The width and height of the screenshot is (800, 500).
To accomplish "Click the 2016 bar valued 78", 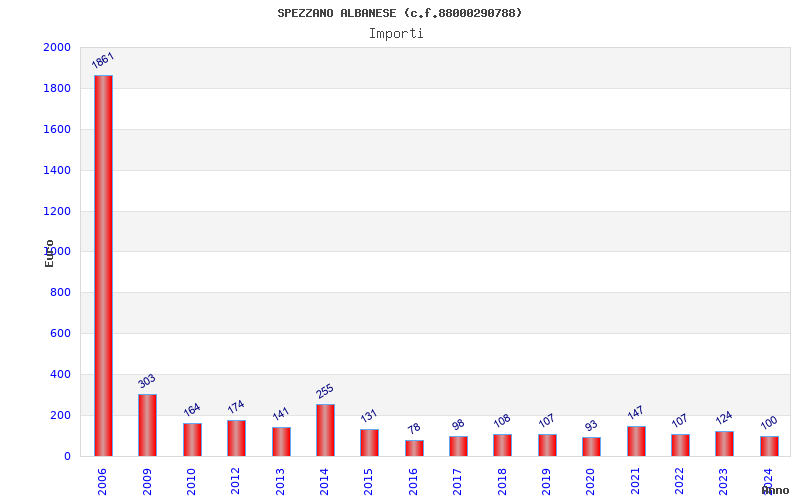I will coord(415,448).
